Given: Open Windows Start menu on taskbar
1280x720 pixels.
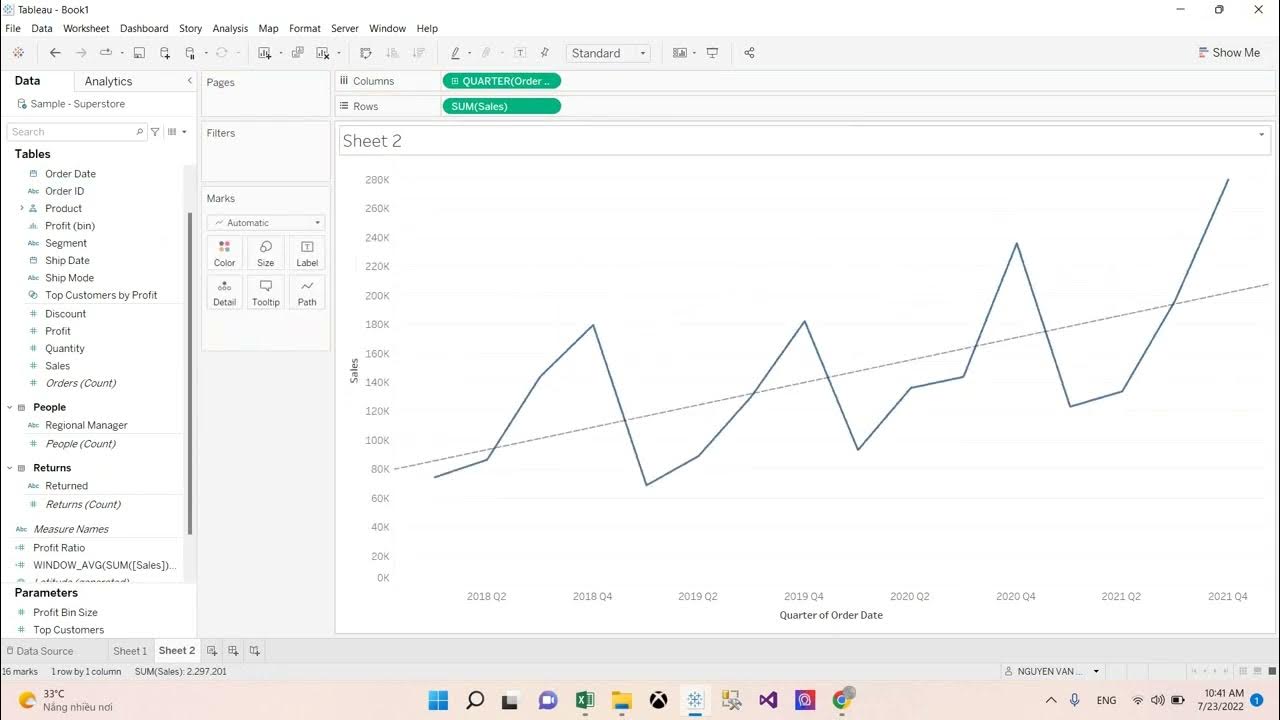Looking at the screenshot, I should tap(438, 700).
